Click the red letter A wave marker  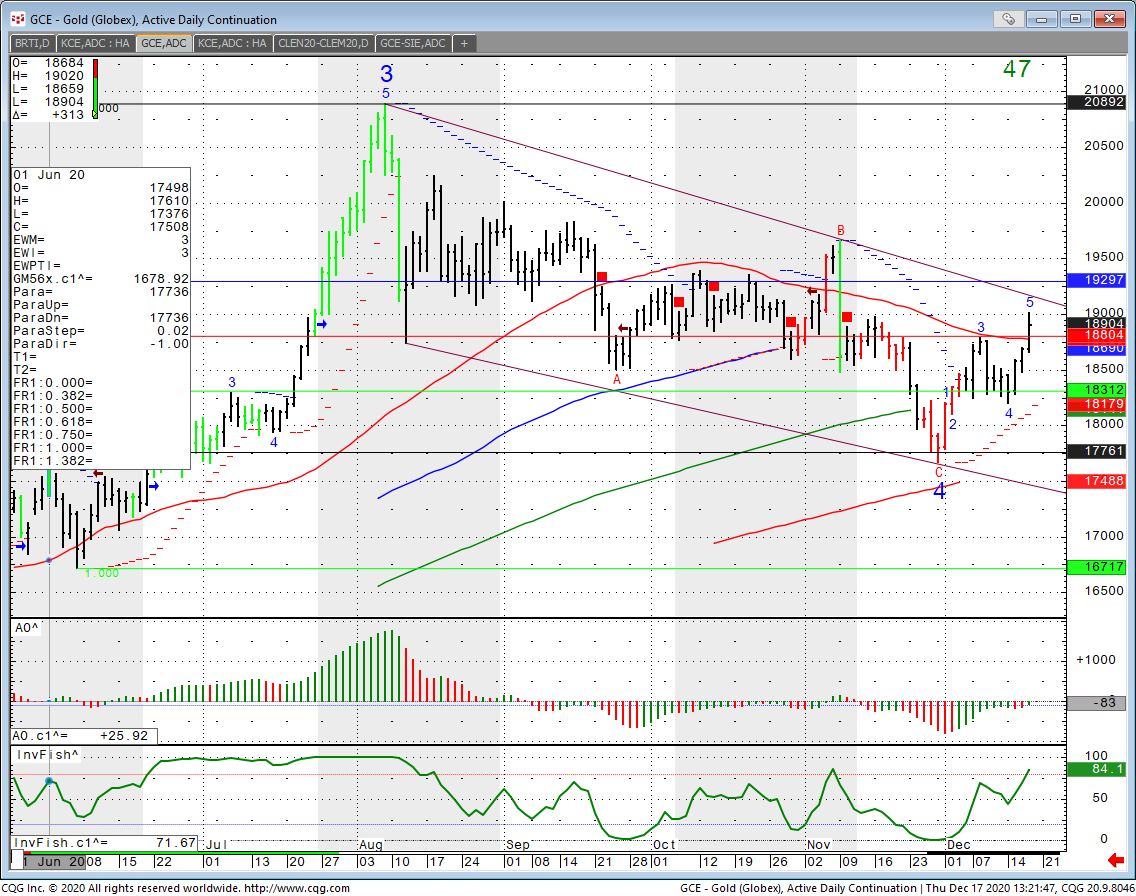(616, 380)
